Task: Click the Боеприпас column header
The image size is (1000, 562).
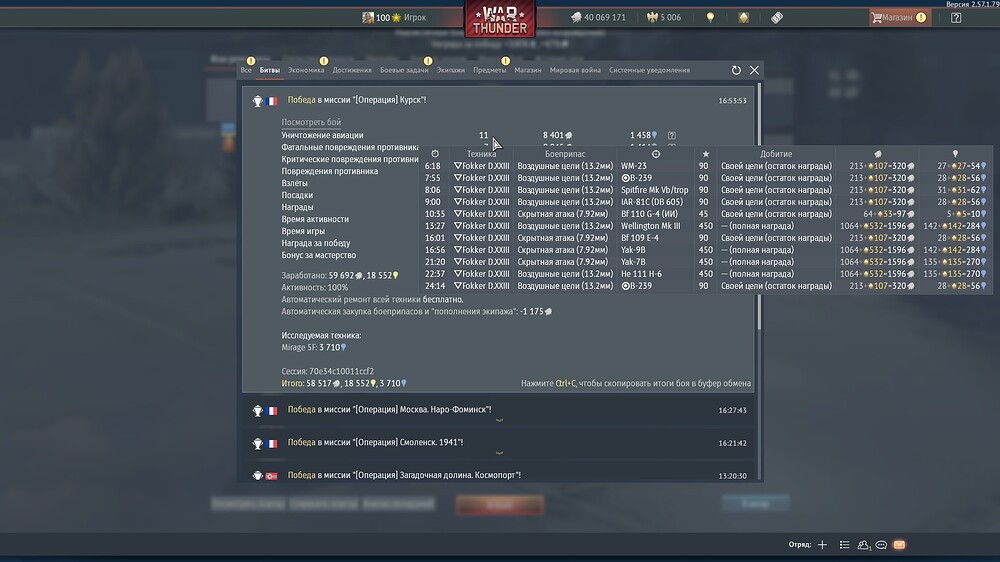Action: tap(565, 154)
